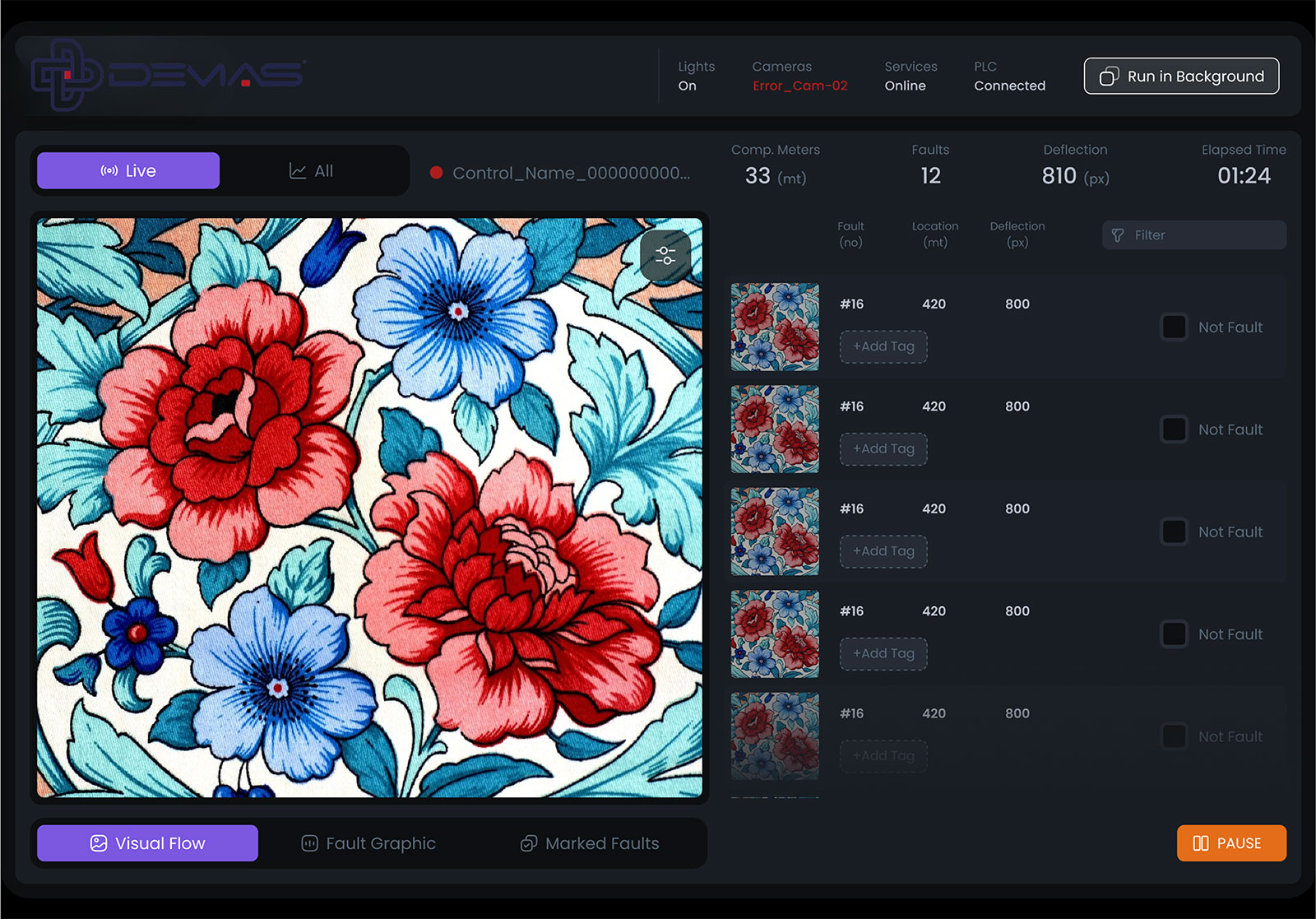Check Not Fault on first fault row

pos(1174,327)
